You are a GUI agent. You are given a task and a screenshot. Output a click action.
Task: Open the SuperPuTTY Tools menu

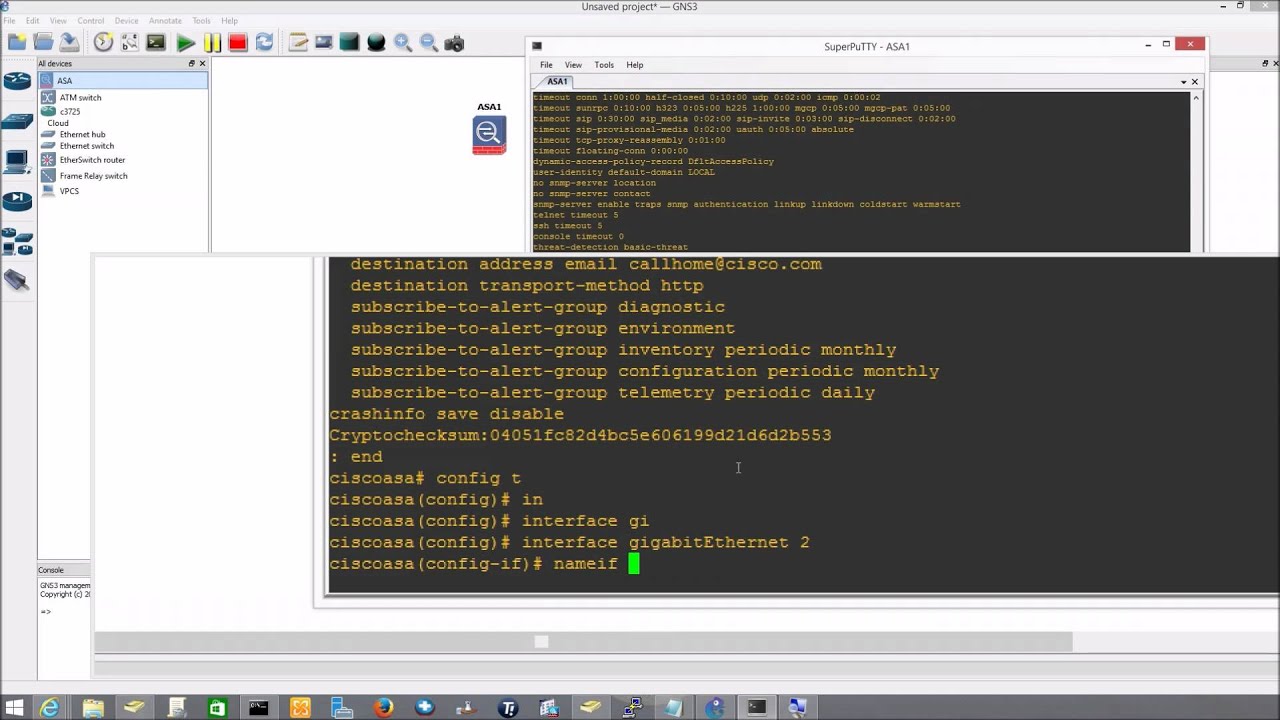pos(604,65)
